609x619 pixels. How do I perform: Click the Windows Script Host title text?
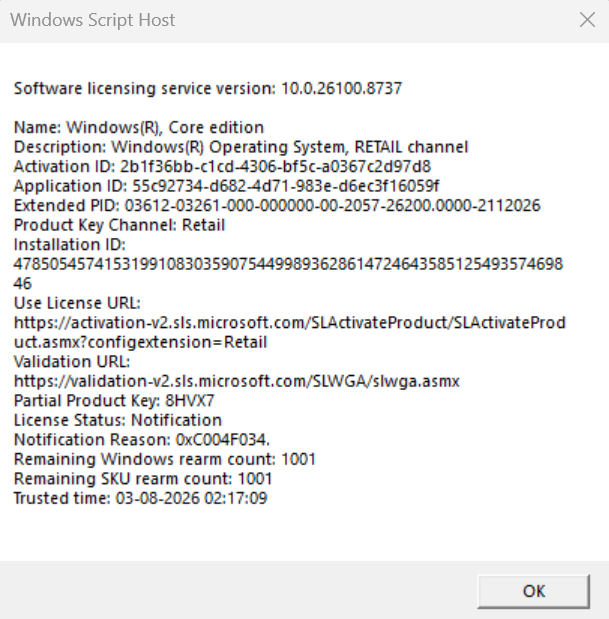92,20
